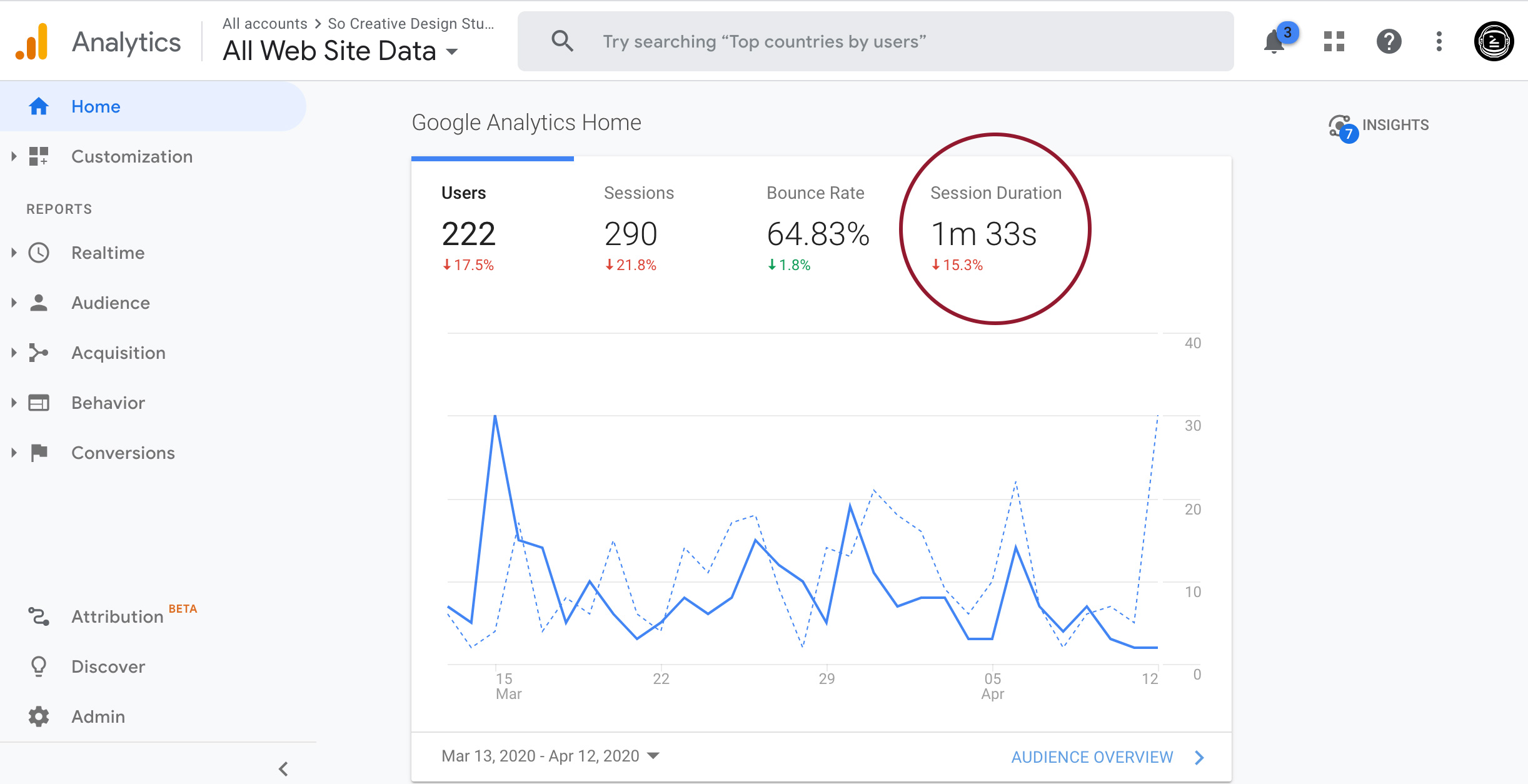
Task: Go to Home in the sidebar
Action: coord(153,106)
